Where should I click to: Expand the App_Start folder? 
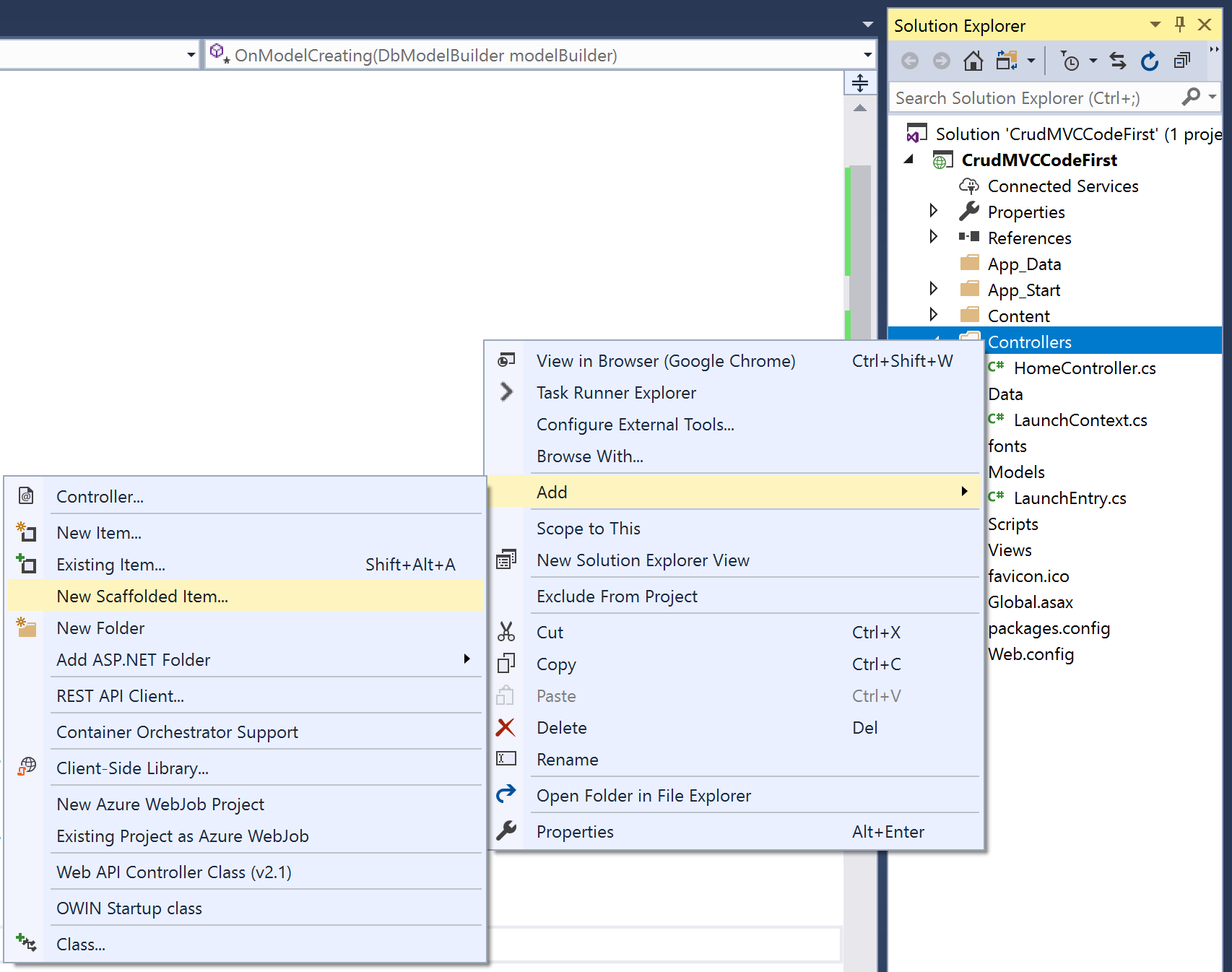(x=933, y=289)
